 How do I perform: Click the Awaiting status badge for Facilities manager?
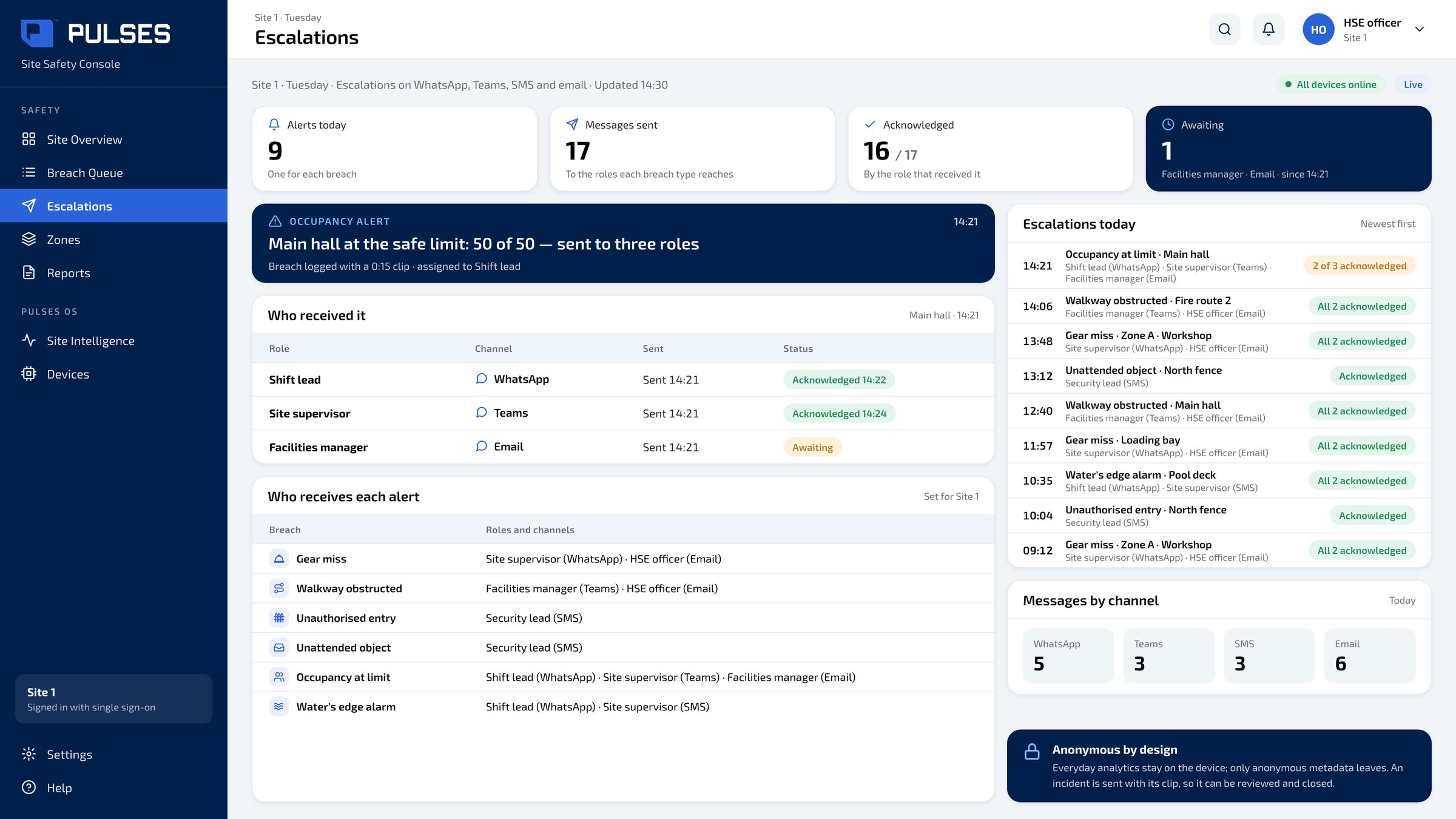tap(812, 447)
